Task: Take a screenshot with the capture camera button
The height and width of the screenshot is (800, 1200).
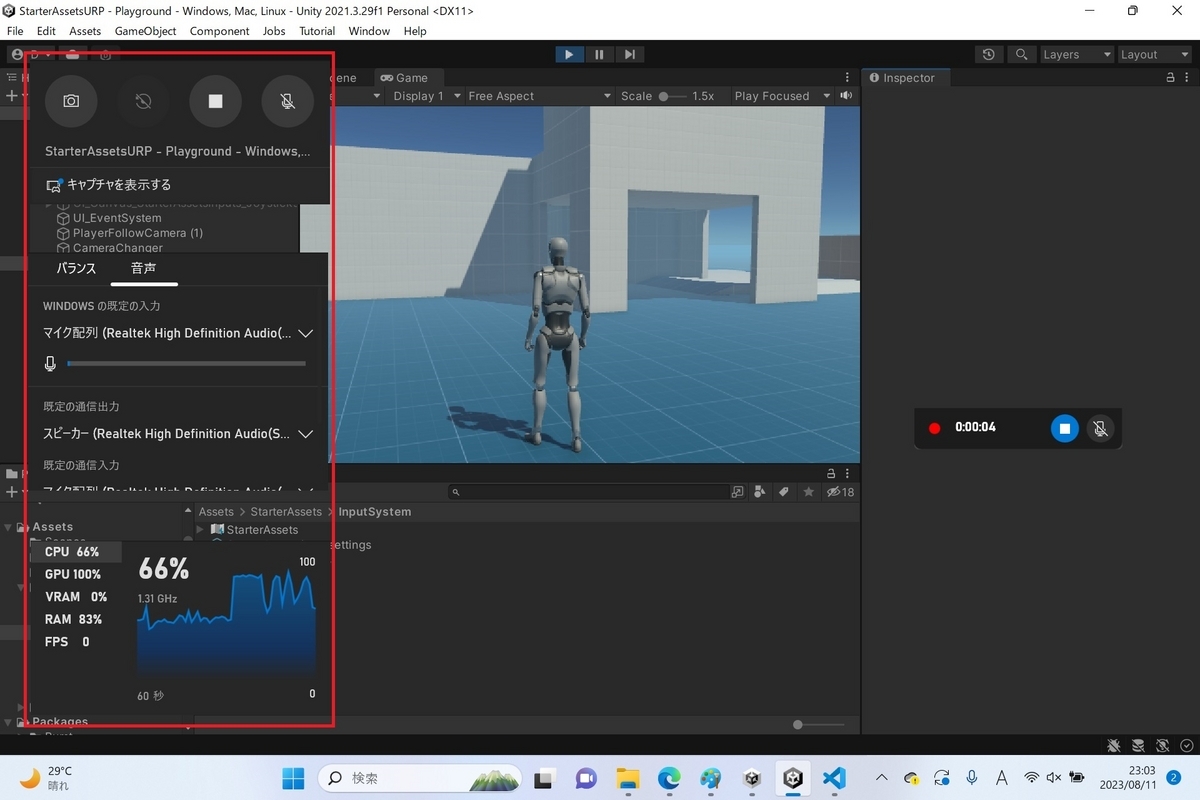Action: [71, 101]
